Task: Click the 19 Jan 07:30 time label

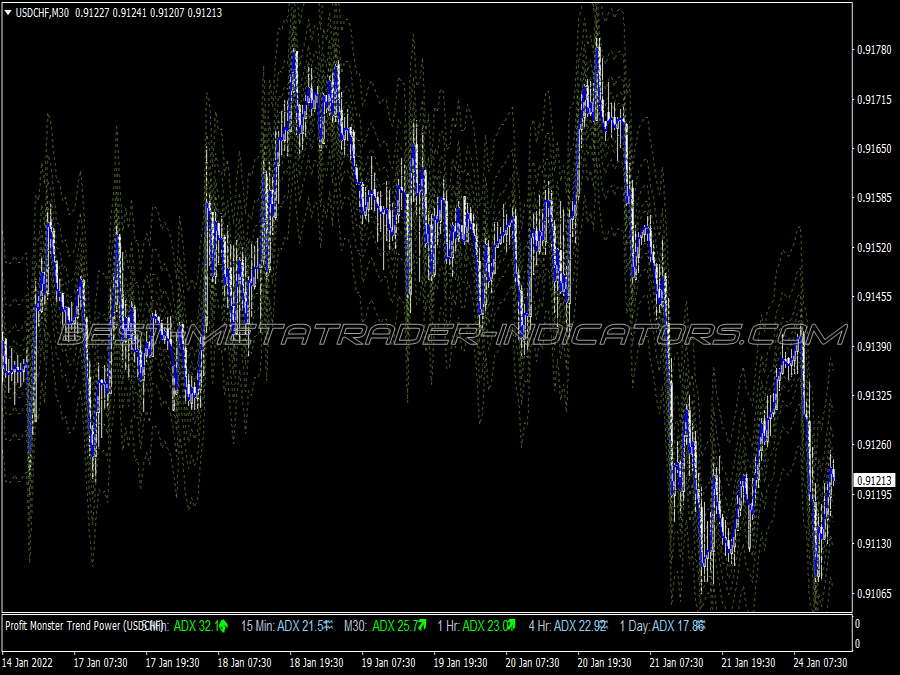Action: (x=389, y=662)
